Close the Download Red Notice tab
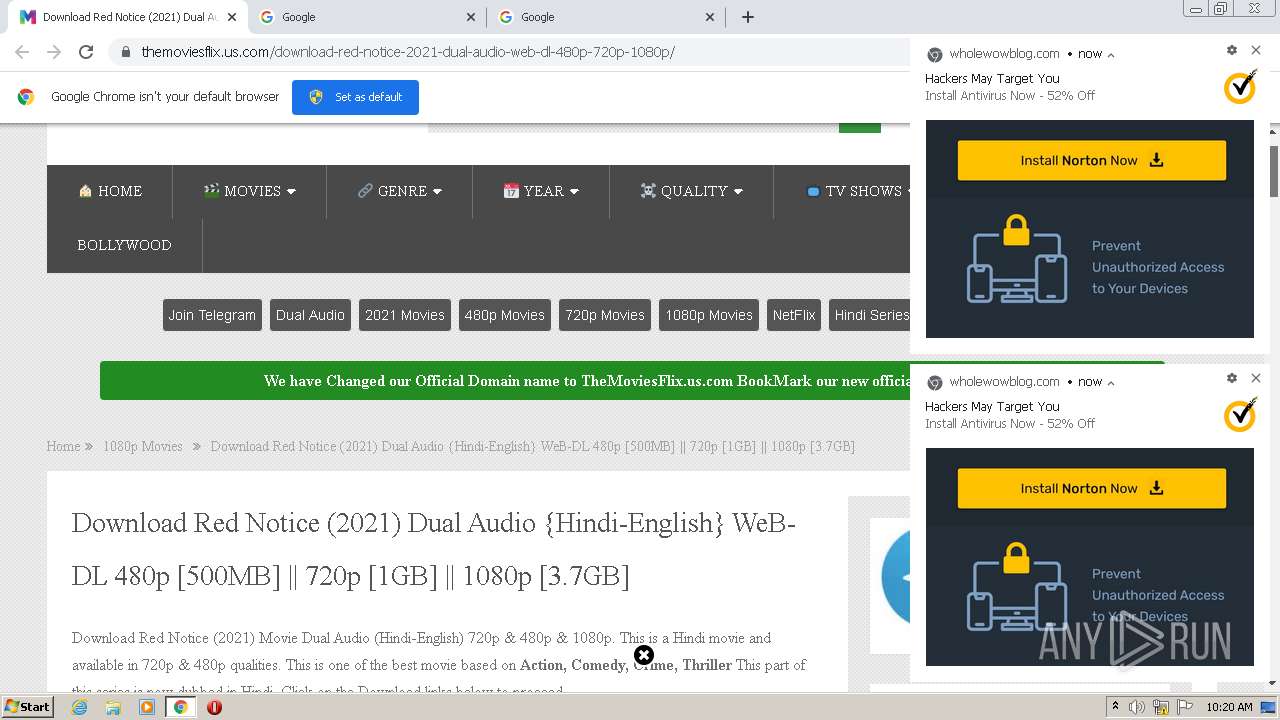Screen dimensions: 1280x720 [x=232, y=17]
